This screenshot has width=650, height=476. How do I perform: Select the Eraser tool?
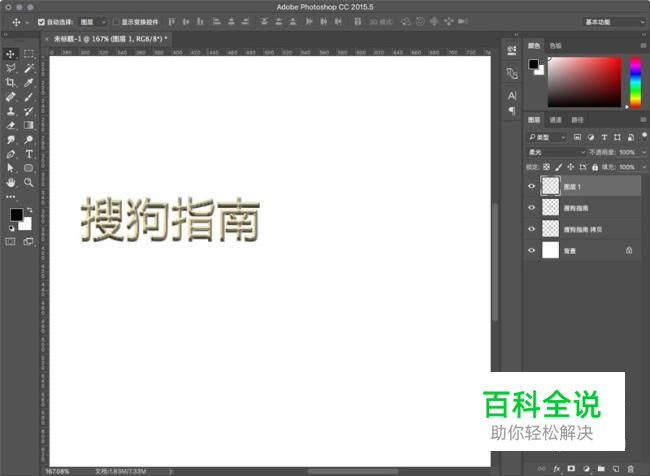(11, 125)
